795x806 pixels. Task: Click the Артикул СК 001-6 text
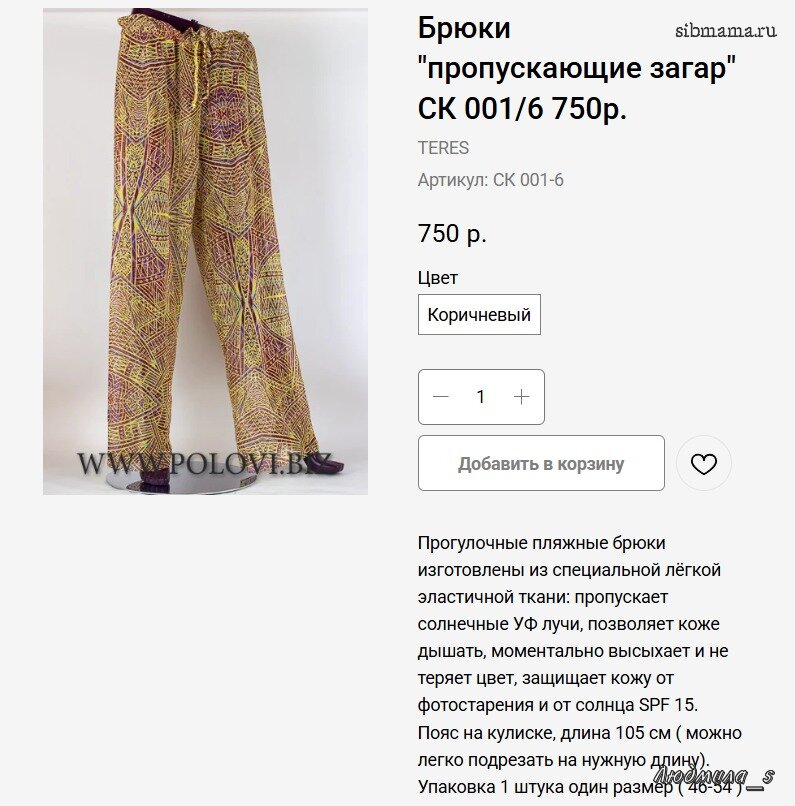(x=491, y=180)
